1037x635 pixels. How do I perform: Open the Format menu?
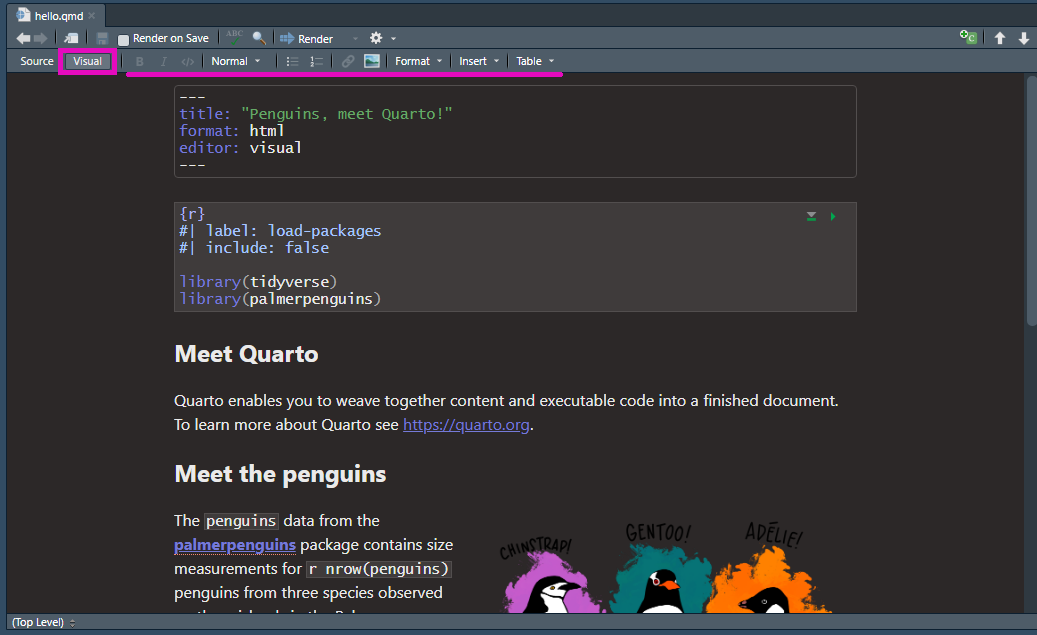(x=418, y=61)
